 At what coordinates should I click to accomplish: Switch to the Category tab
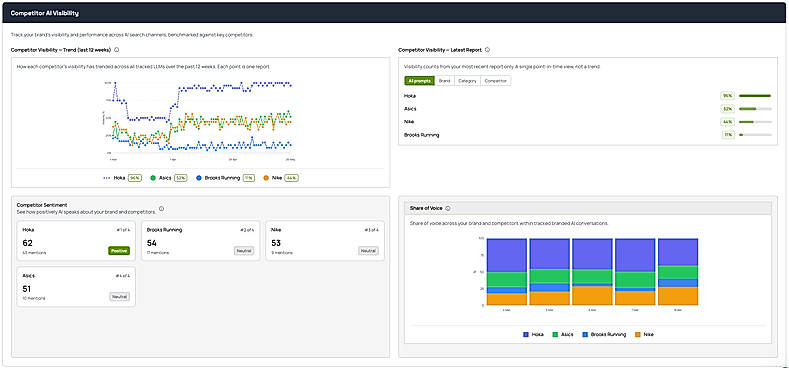[467, 81]
